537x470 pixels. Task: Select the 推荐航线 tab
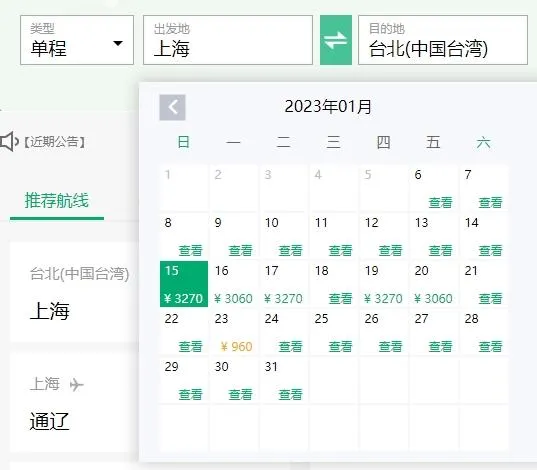click(x=57, y=200)
